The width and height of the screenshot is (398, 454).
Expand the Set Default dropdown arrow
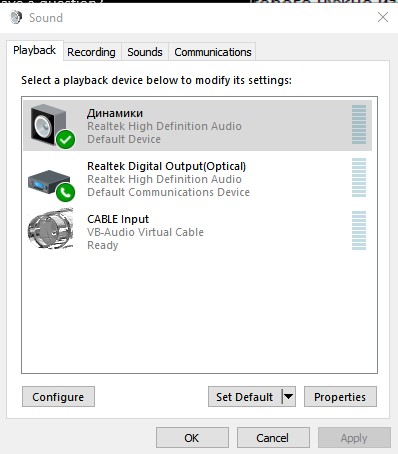(289, 397)
